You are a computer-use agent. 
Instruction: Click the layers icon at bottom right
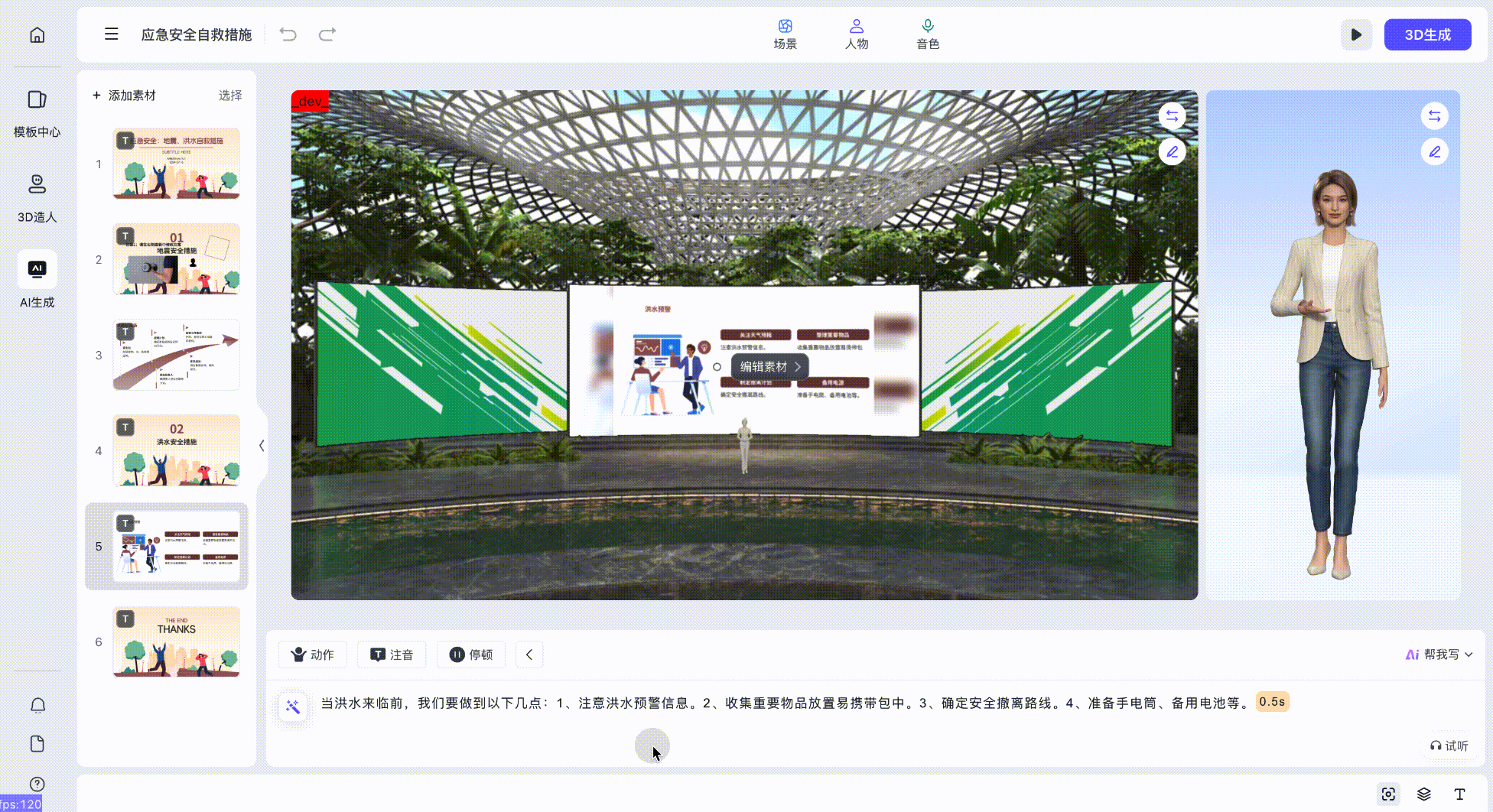[x=1423, y=794]
